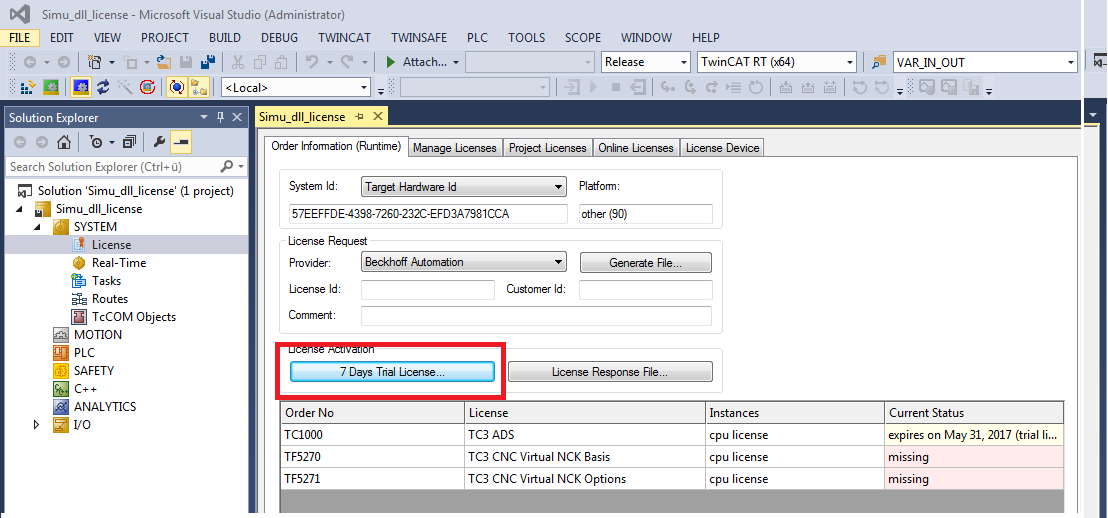
Task: Click the pin icon on the Simu_dll_license tab
Action: point(360,117)
